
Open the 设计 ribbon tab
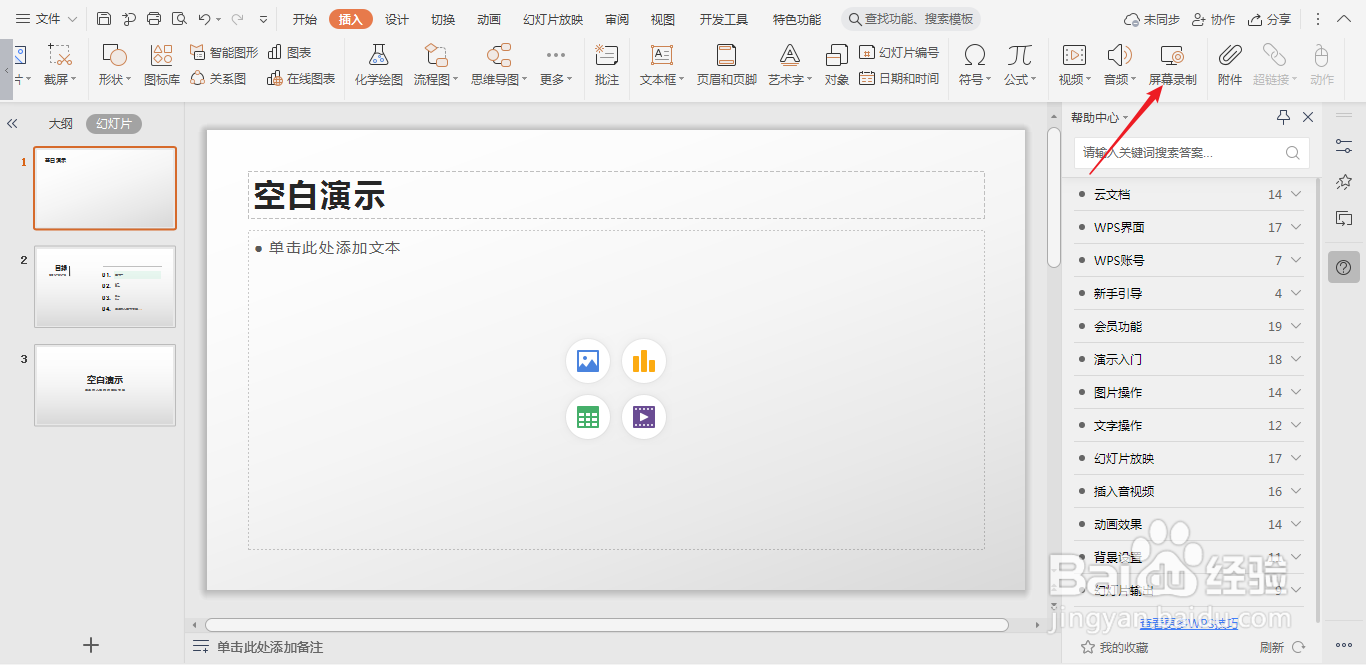pos(396,18)
